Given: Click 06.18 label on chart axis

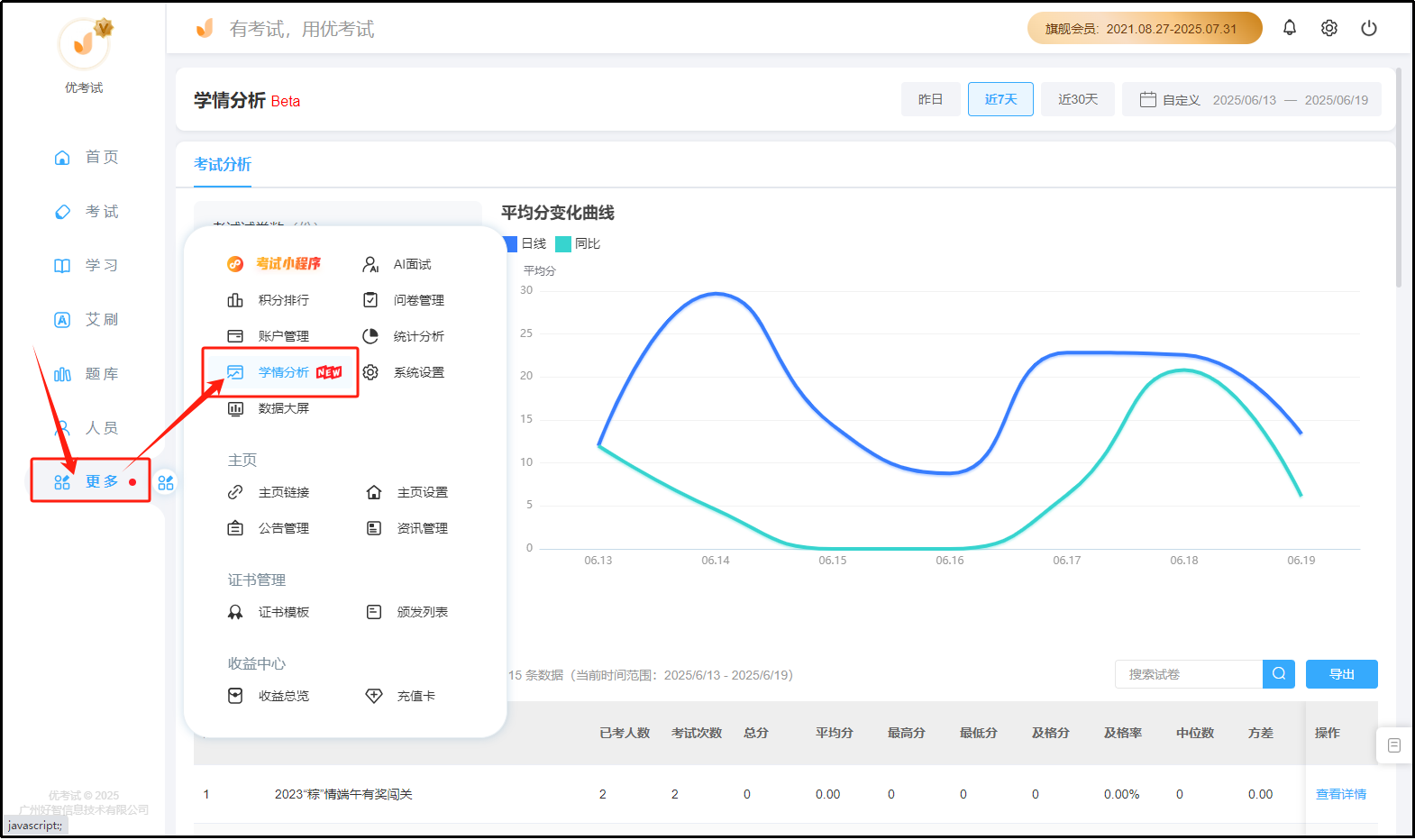Looking at the screenshot, I should pos(1184,561).
